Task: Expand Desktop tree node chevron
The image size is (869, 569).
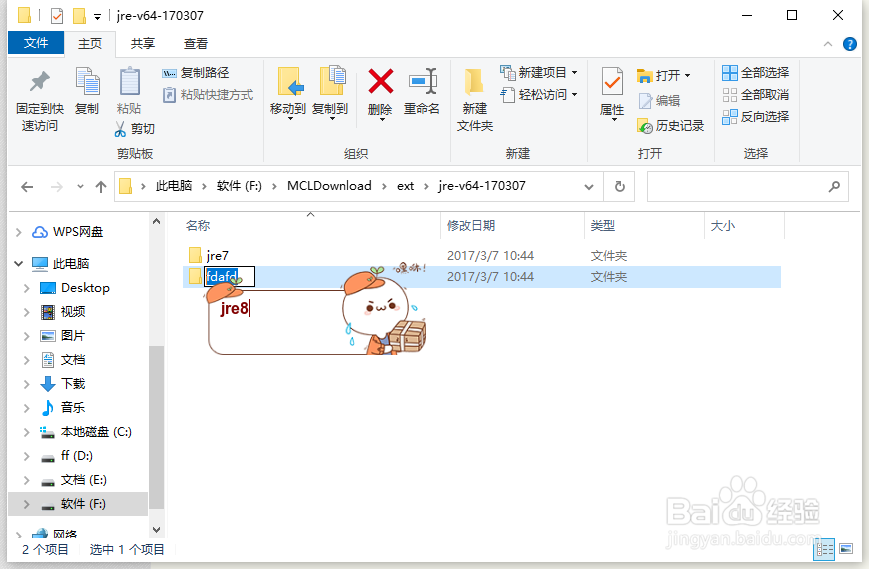Action: (26, 288)
